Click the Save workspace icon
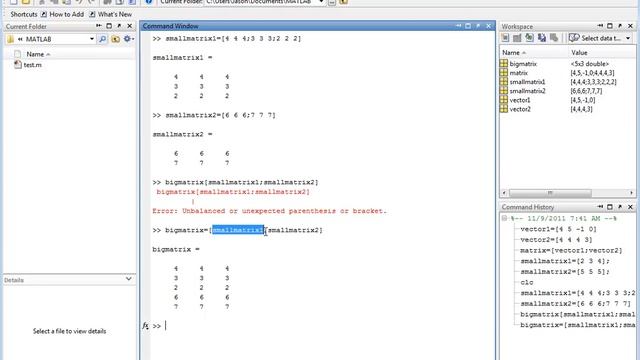Screen dimensions: 640x360 click(542, 38)
